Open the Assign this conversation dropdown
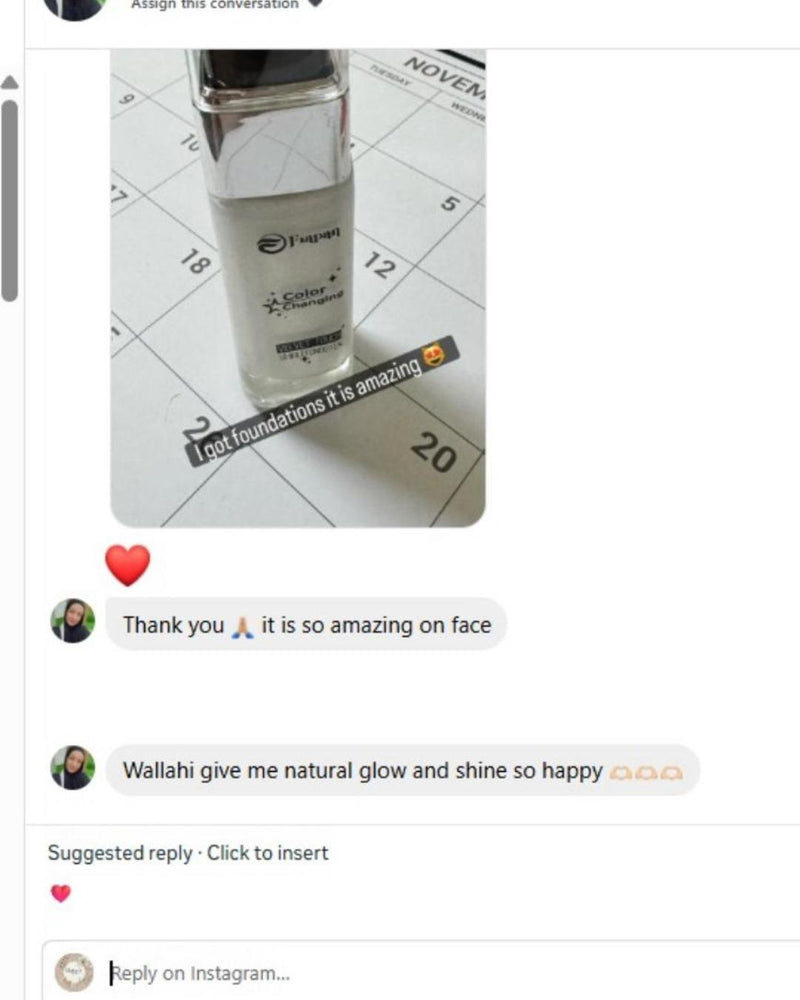 [x=214, y=4]
